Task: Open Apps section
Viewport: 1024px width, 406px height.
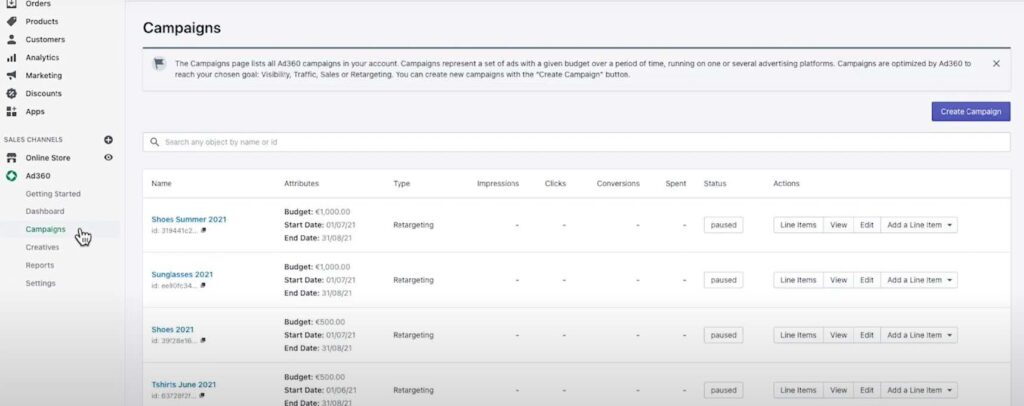Action: [35, 112]
